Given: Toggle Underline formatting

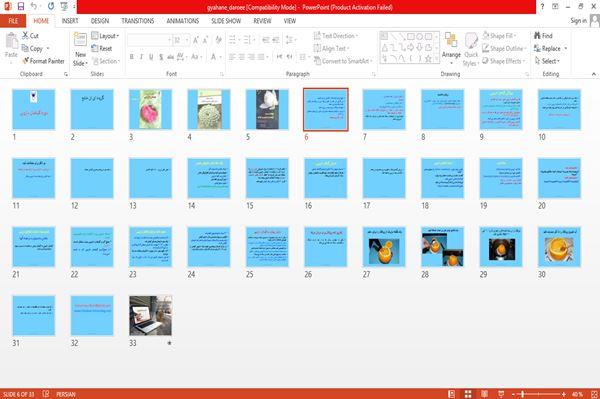Looking at the screenshot, I should point(151,57).
